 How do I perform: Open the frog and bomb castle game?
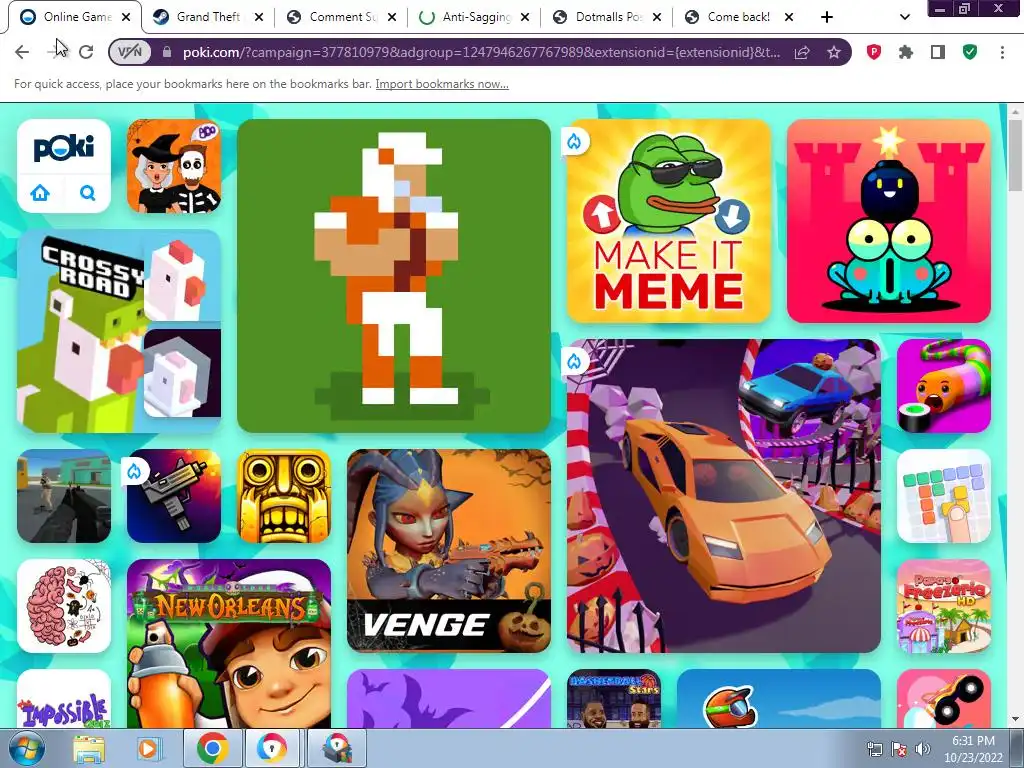tap(889, 221)
